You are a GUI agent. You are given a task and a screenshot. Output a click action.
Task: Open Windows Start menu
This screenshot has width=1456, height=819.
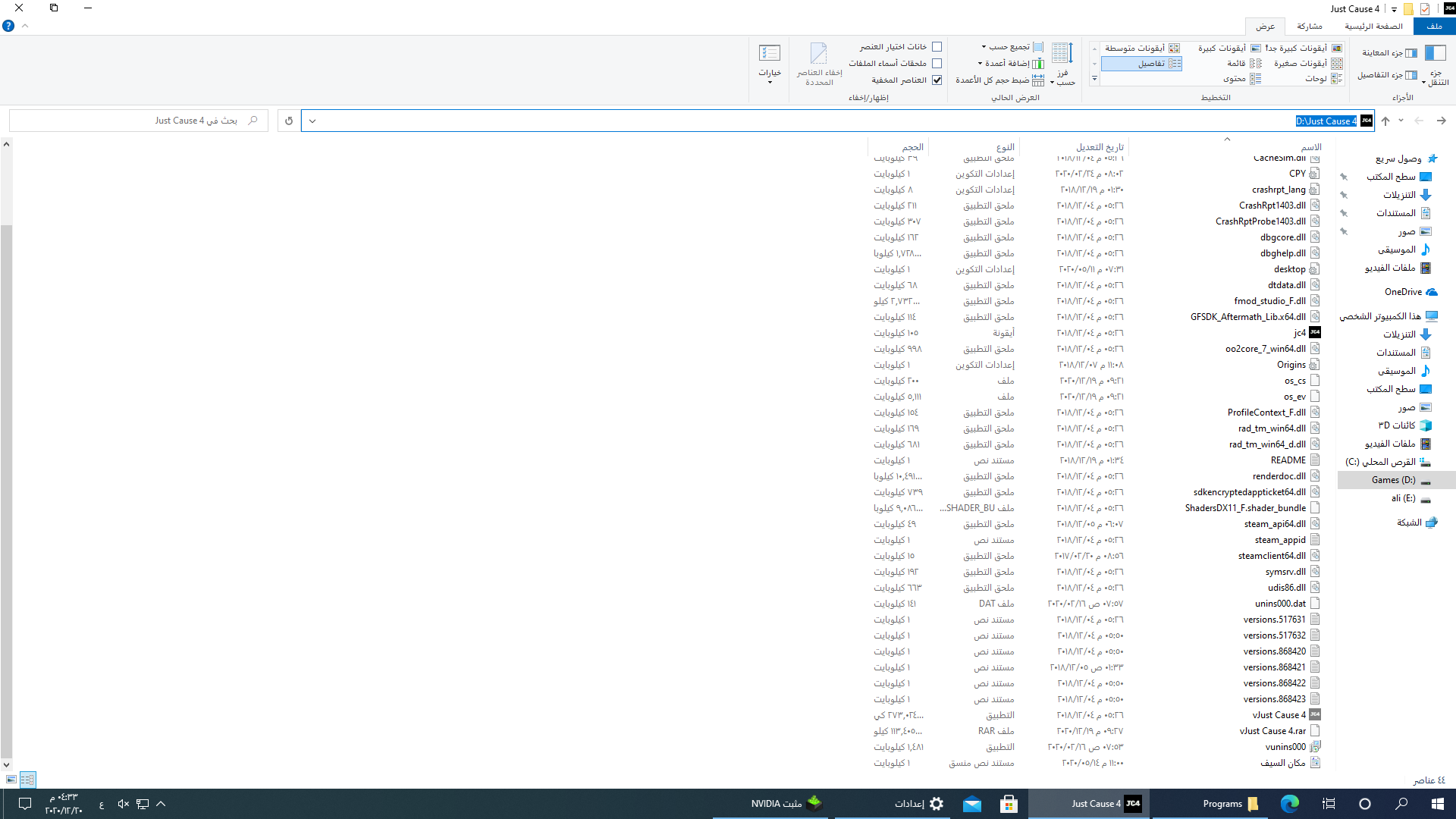(x=1438, y=804)
